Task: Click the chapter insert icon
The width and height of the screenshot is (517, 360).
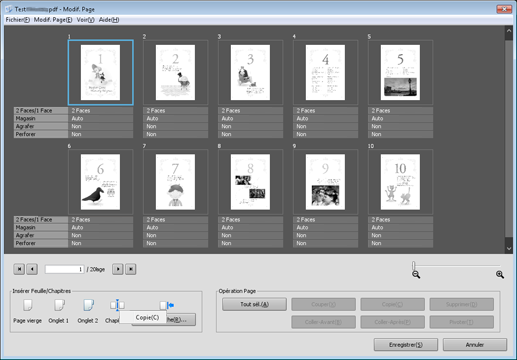Action: (117, 305)
